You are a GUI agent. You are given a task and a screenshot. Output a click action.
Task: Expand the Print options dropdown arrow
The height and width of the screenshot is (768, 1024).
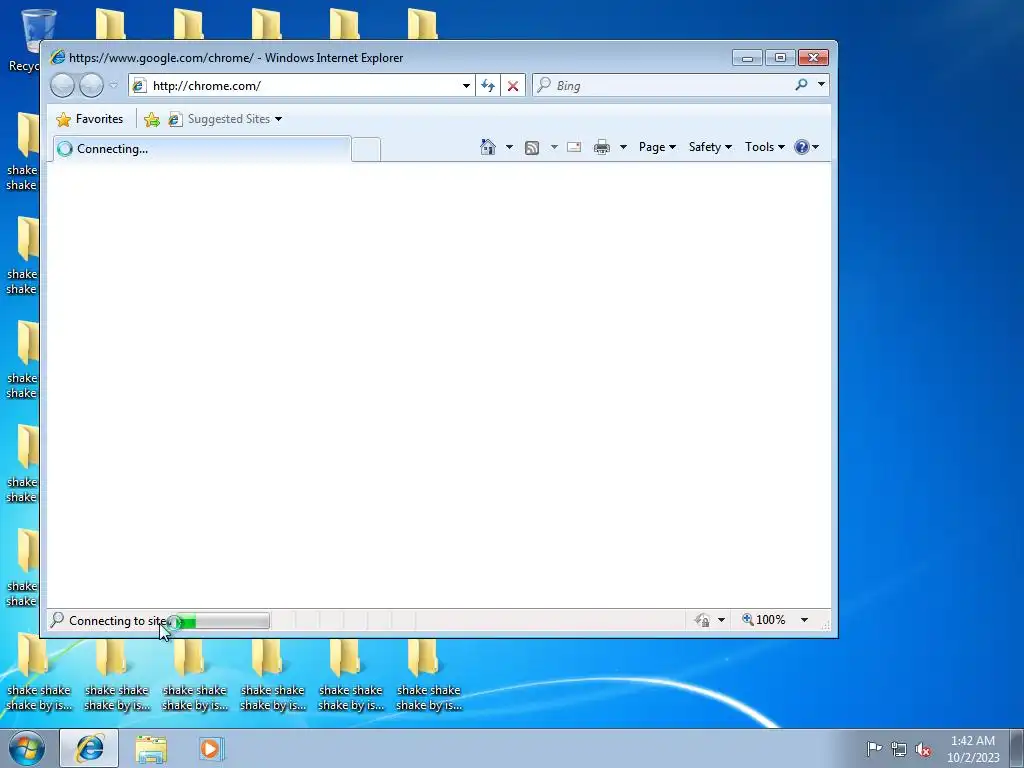click(x=623, y=147)
